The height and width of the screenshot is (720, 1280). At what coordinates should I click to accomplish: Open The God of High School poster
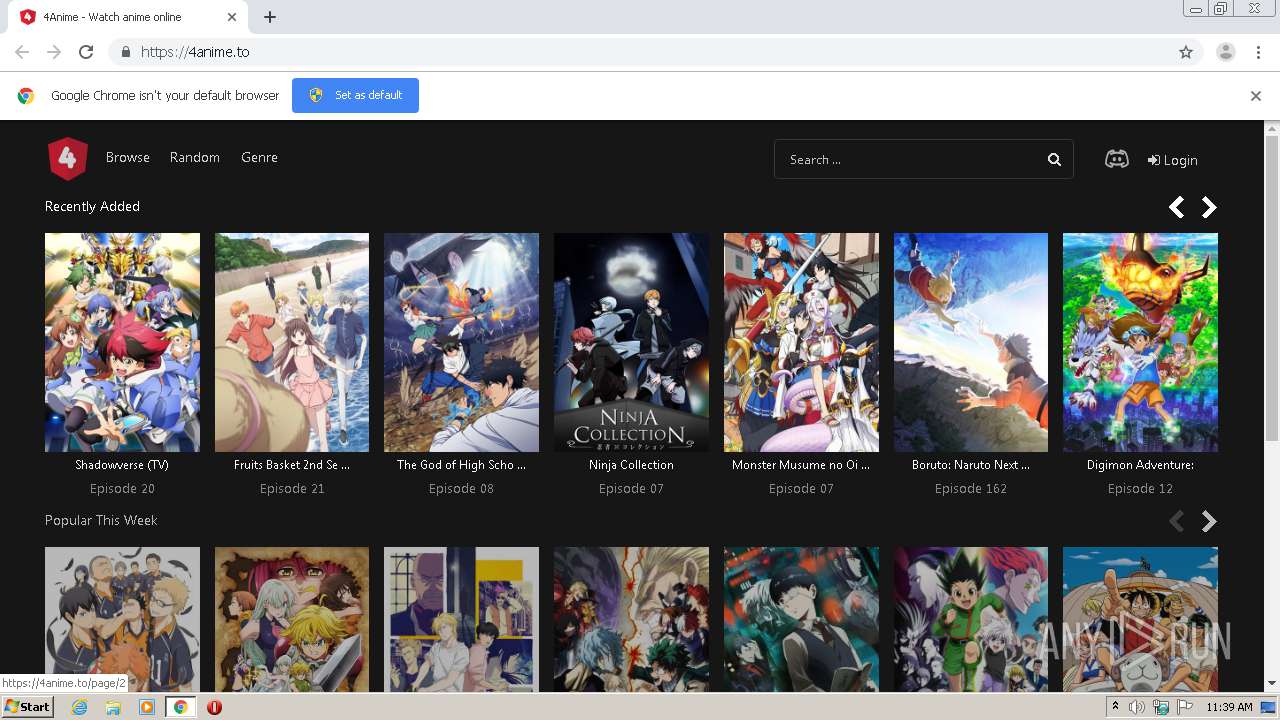point(461,342)
